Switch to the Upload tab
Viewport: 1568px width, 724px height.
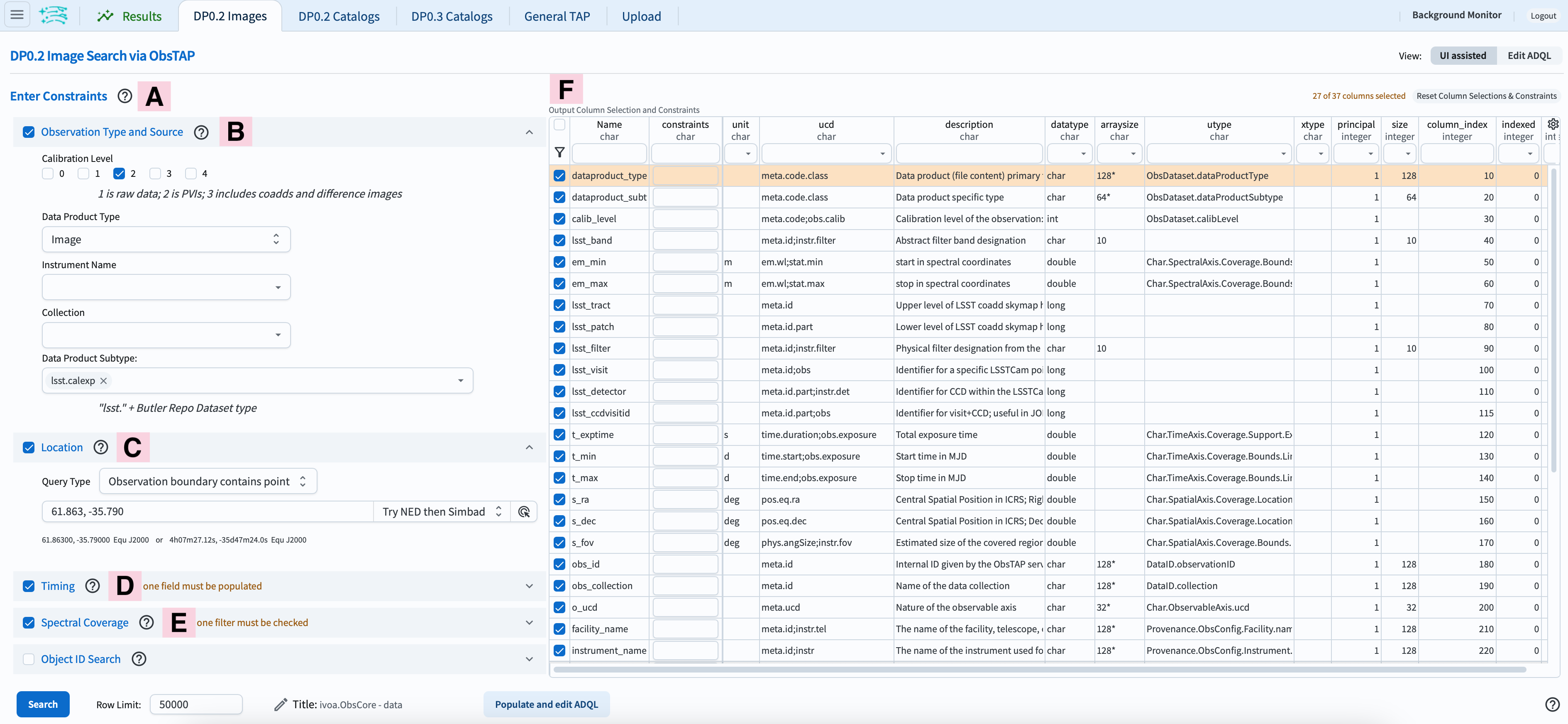pyautogui.click(x=641, y=16)
